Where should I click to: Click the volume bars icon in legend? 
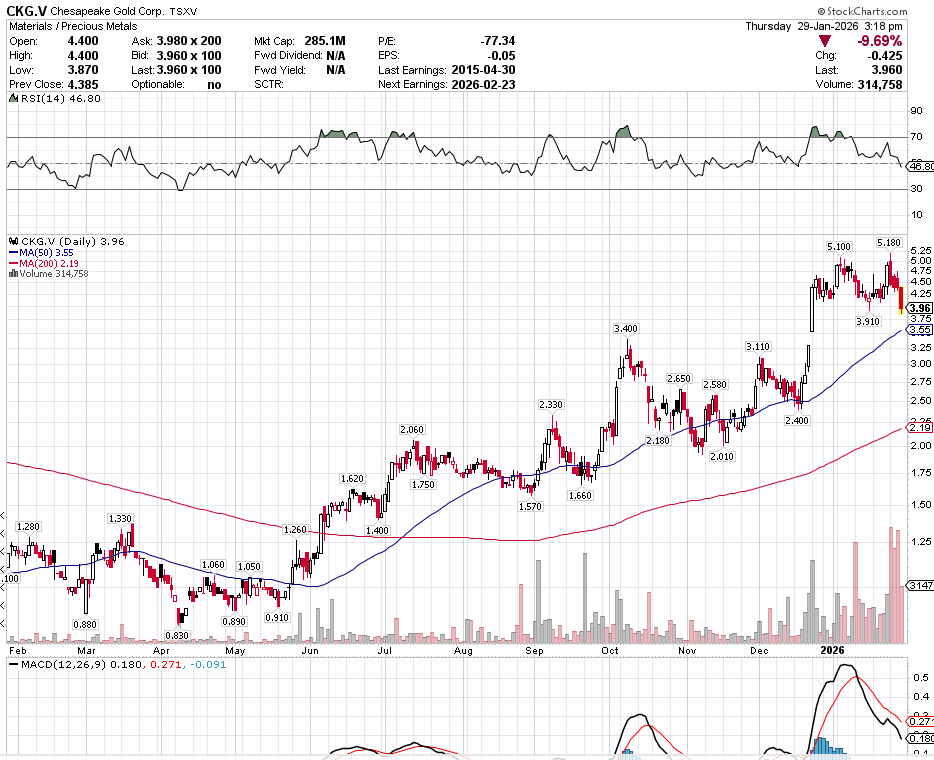[x=13, y=274]
